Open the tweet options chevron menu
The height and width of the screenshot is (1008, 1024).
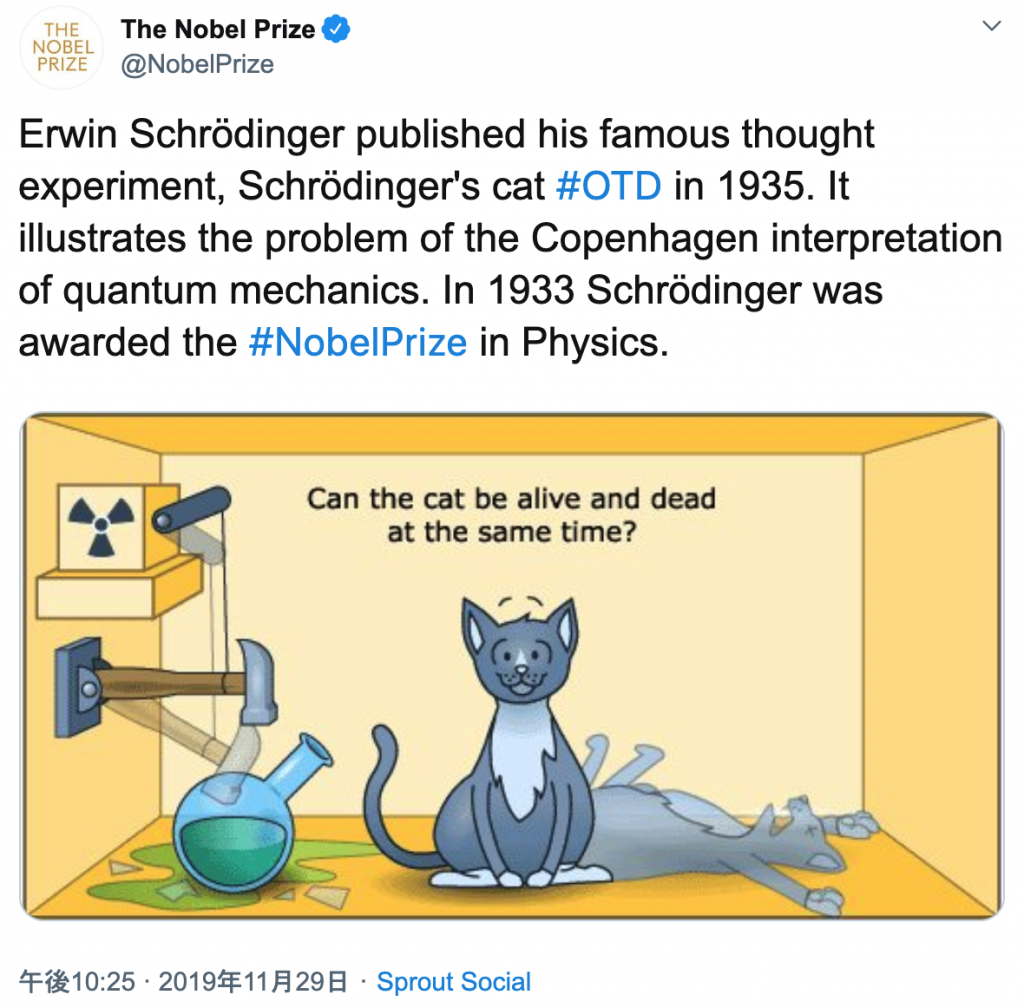[991, 27]
